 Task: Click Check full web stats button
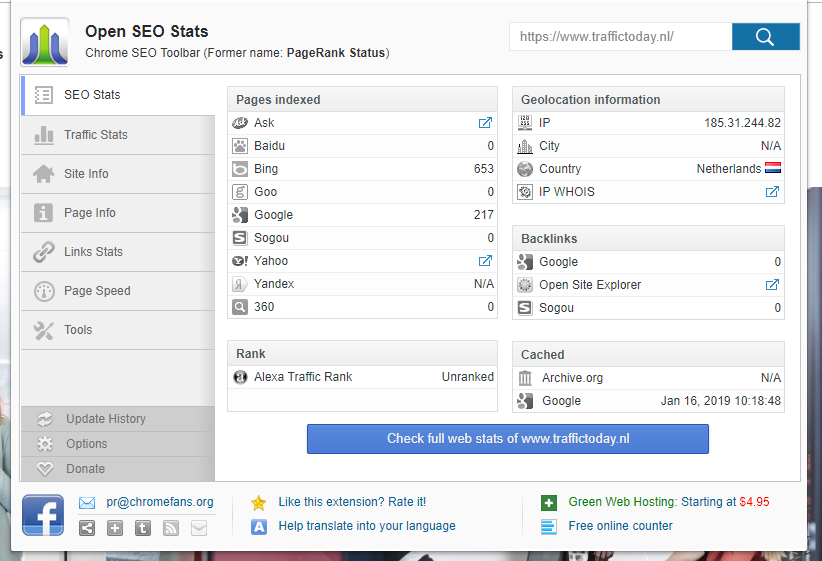click(507, 439)
